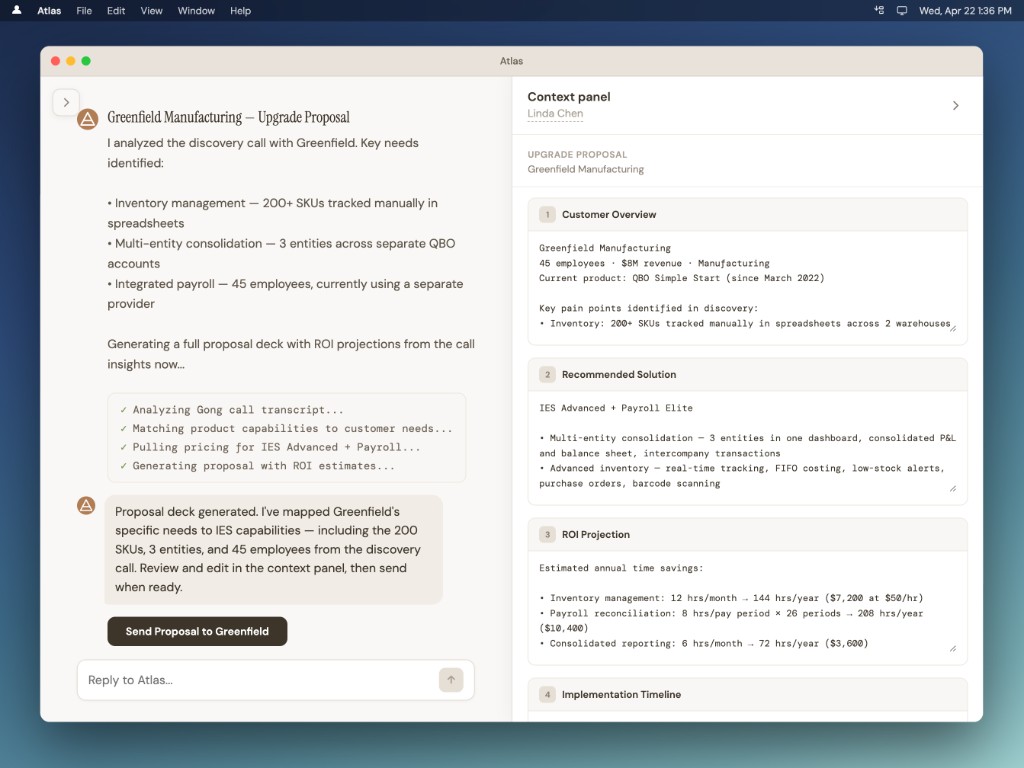The image size is (1024, 768).
Task: Click the 'Generating proposal with ROI estimates...' step
Action: (264, 466)
